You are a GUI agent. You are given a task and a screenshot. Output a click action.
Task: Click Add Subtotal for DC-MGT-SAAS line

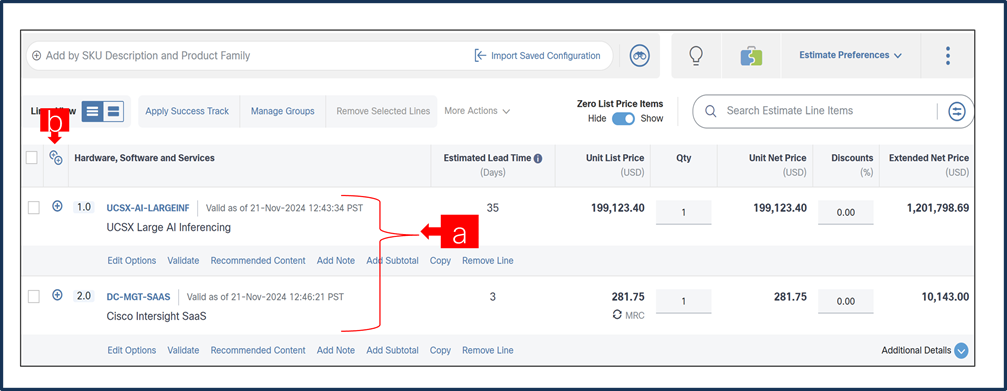392,351
